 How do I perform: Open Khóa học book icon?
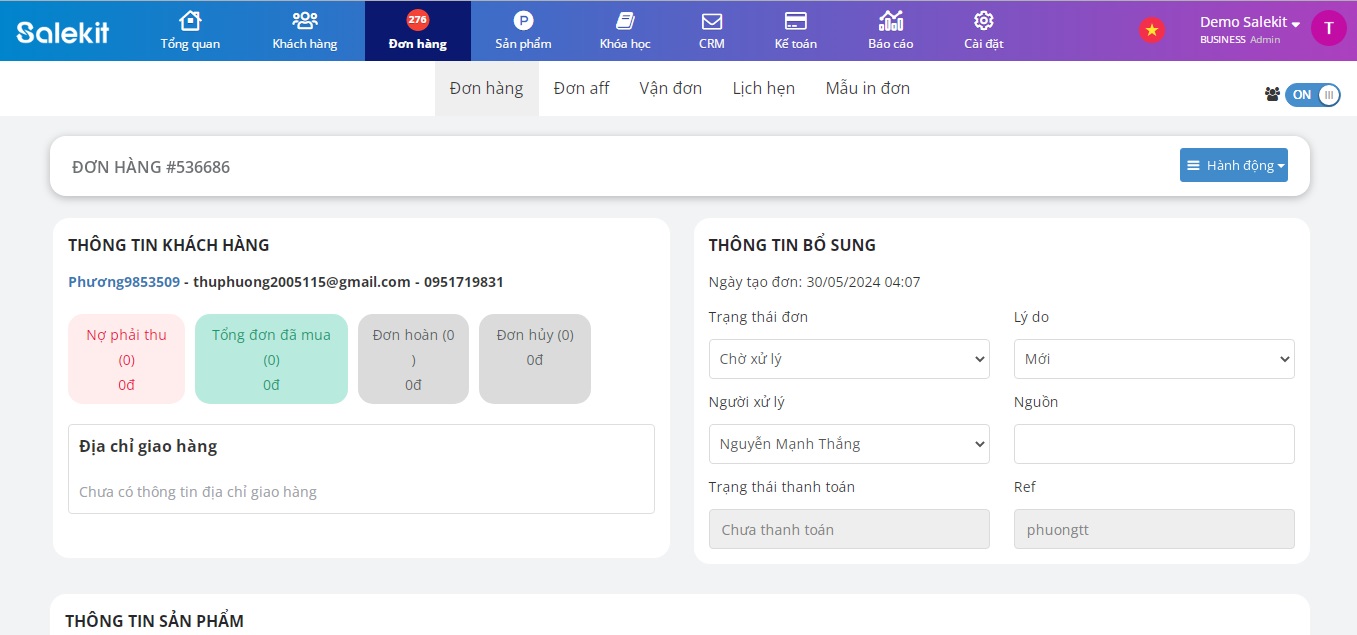tap(625, 21)
